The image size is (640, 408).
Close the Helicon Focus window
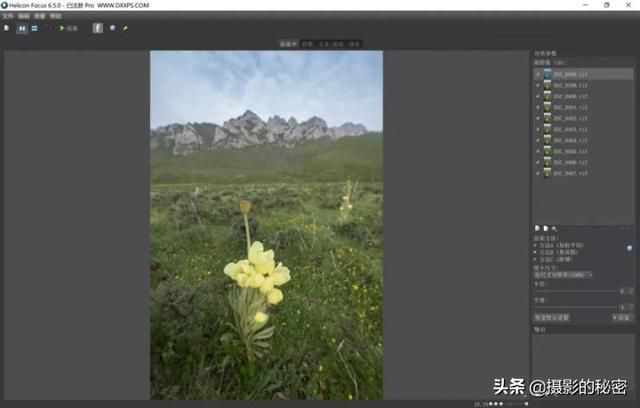[629, 5]
